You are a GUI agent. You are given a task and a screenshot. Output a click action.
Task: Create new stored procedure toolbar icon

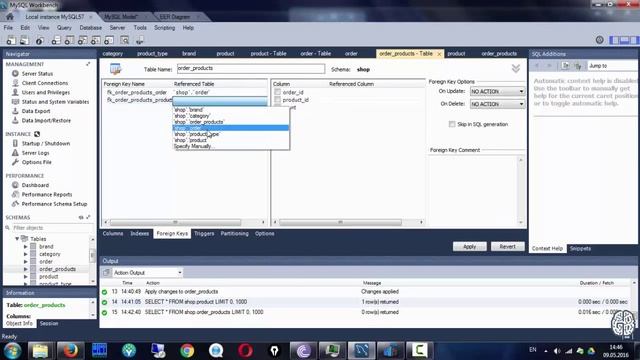coord(96,40)
